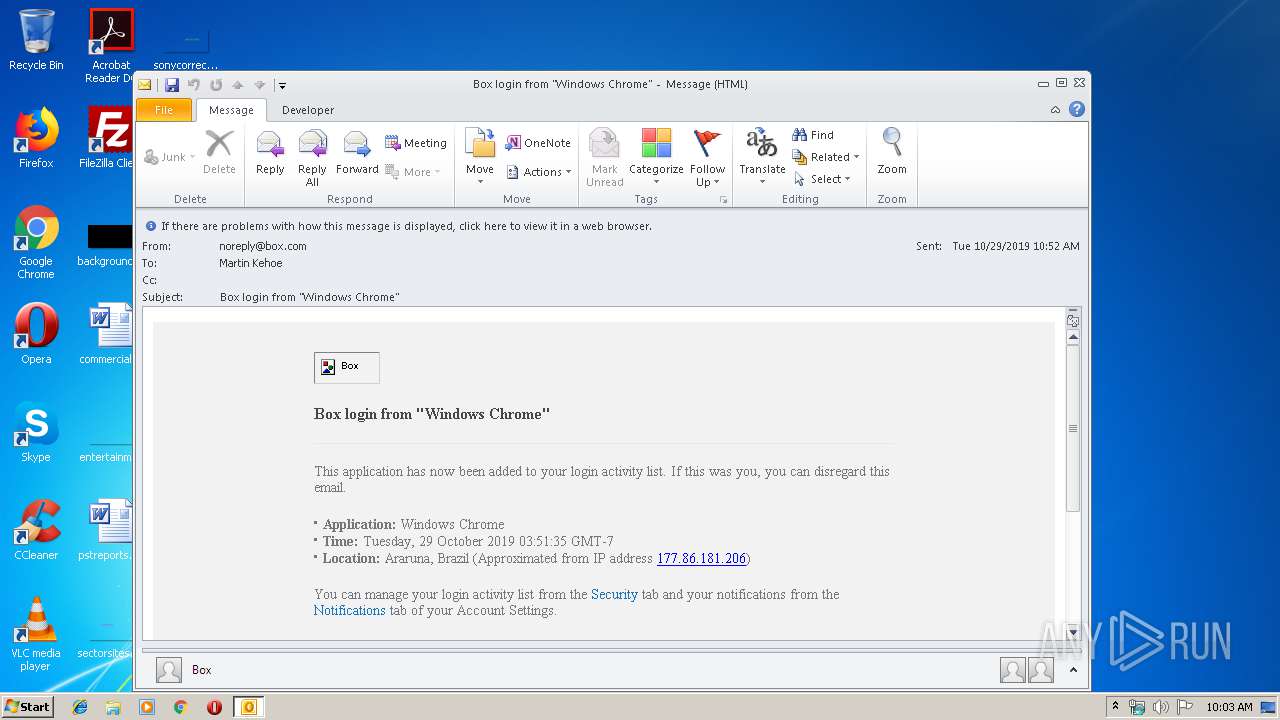
Task: Open the IP address 177.86.181.206 link
Action: [701, 558]
